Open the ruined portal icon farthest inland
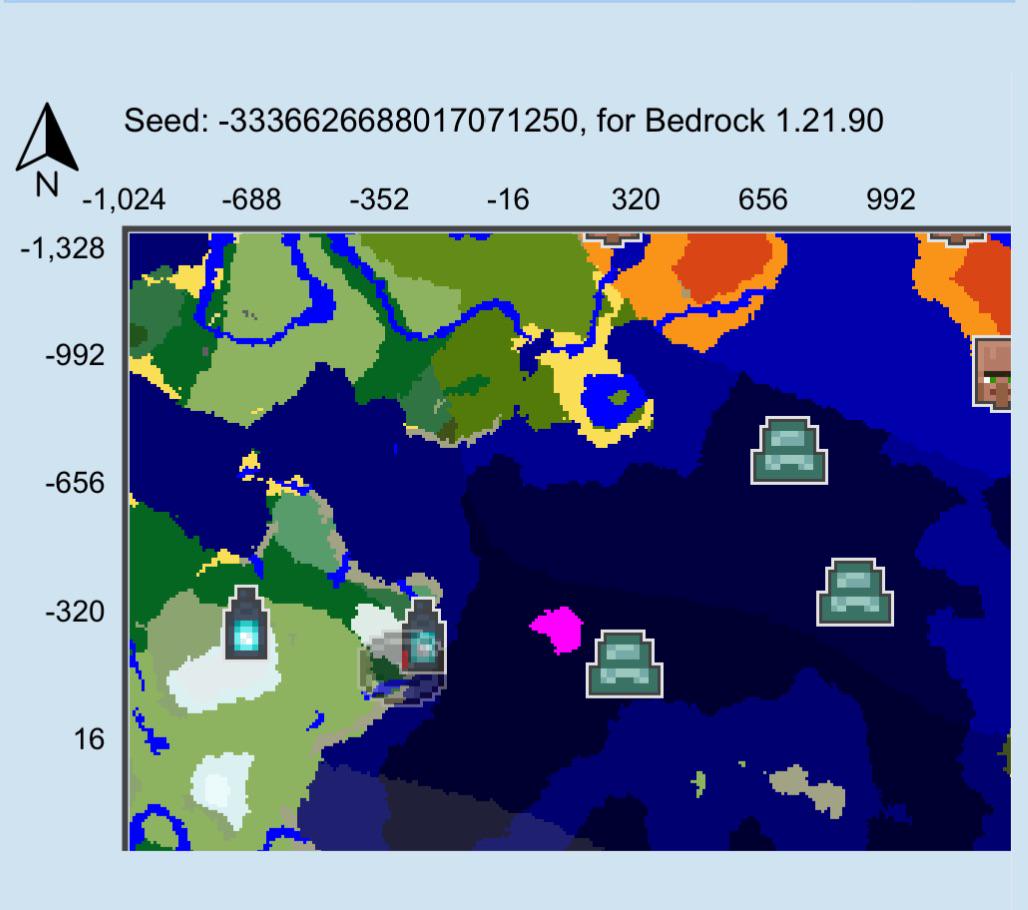This screenshot has height=910, width=1028. (x=246, y=623)
